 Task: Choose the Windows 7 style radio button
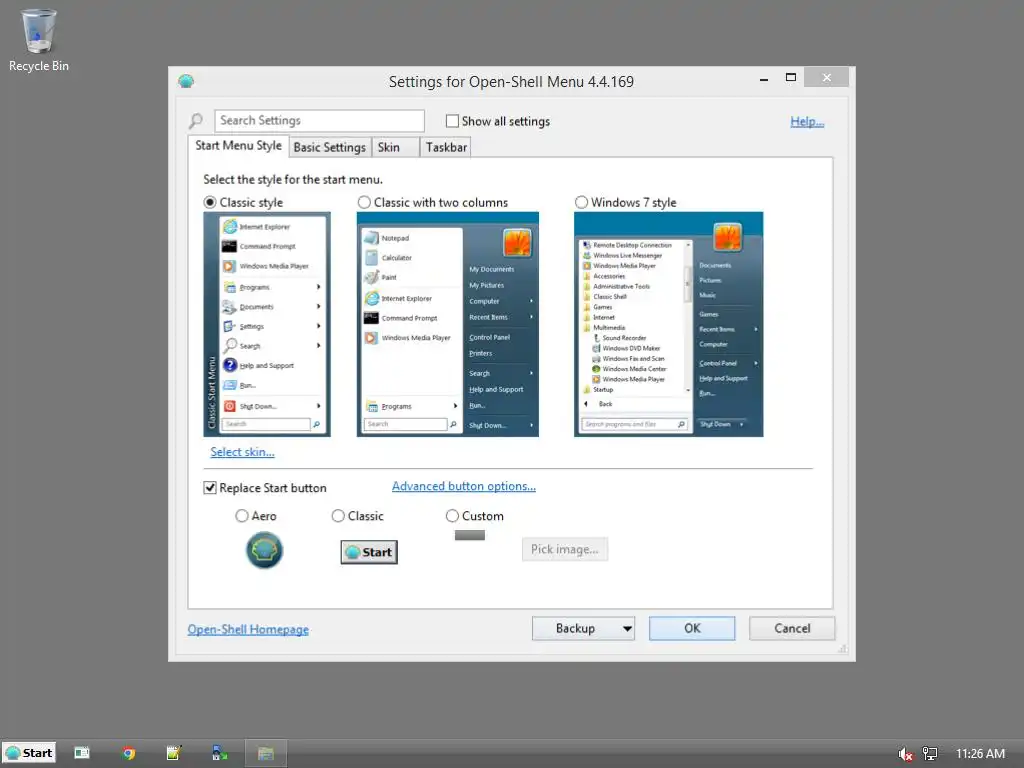(581, 202)
